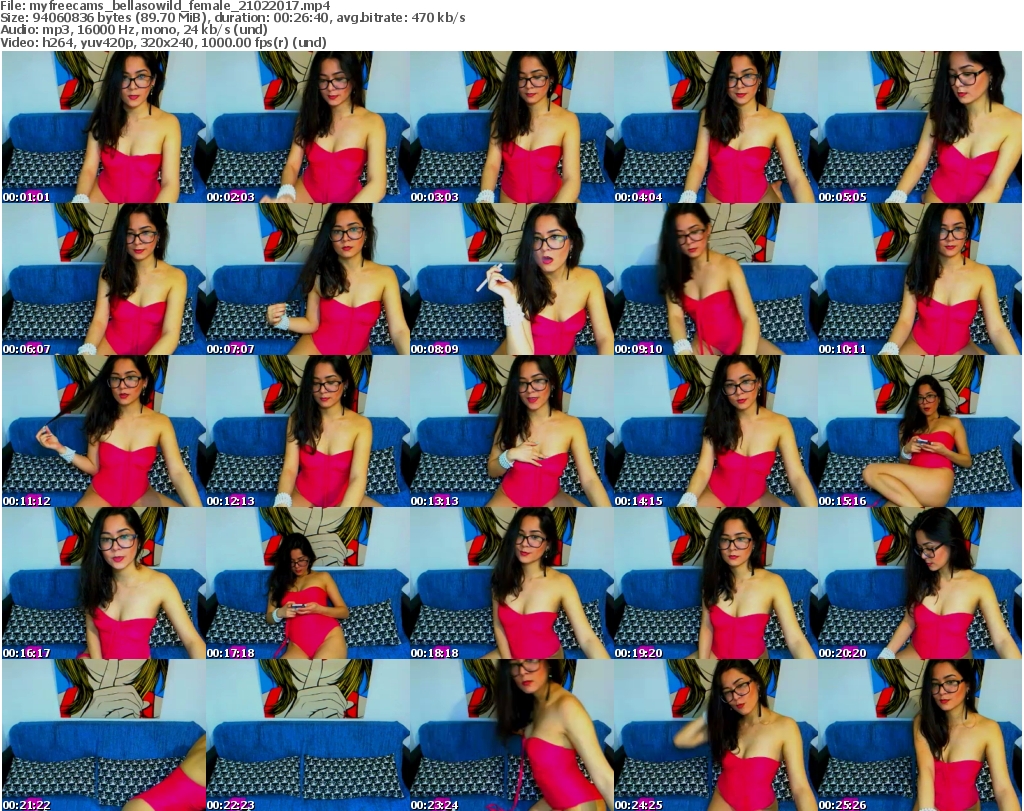Select the thumbnail timestamped 00:13:13
The height and width of the screenshot is (811, 1024).
pos(512,432)
